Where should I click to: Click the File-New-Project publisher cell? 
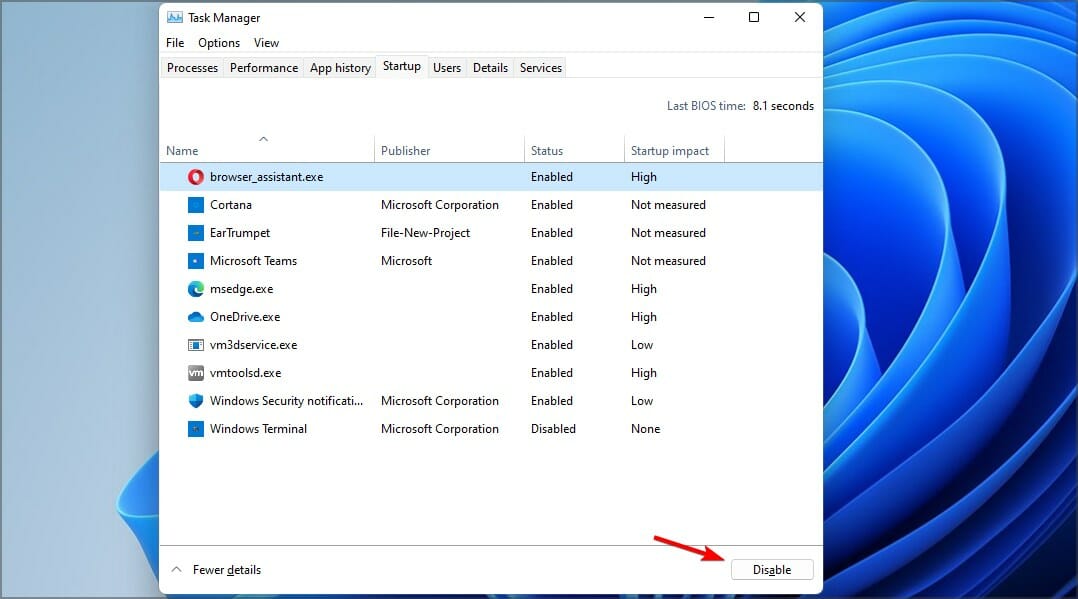coord(426,233)
